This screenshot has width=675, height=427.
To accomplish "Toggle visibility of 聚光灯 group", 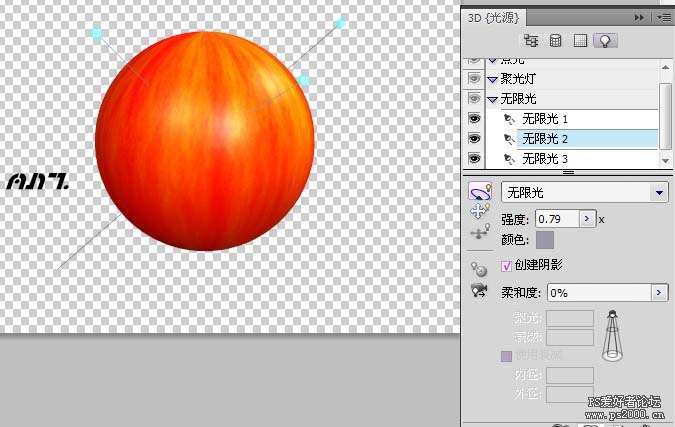I will tap(474, 78).
